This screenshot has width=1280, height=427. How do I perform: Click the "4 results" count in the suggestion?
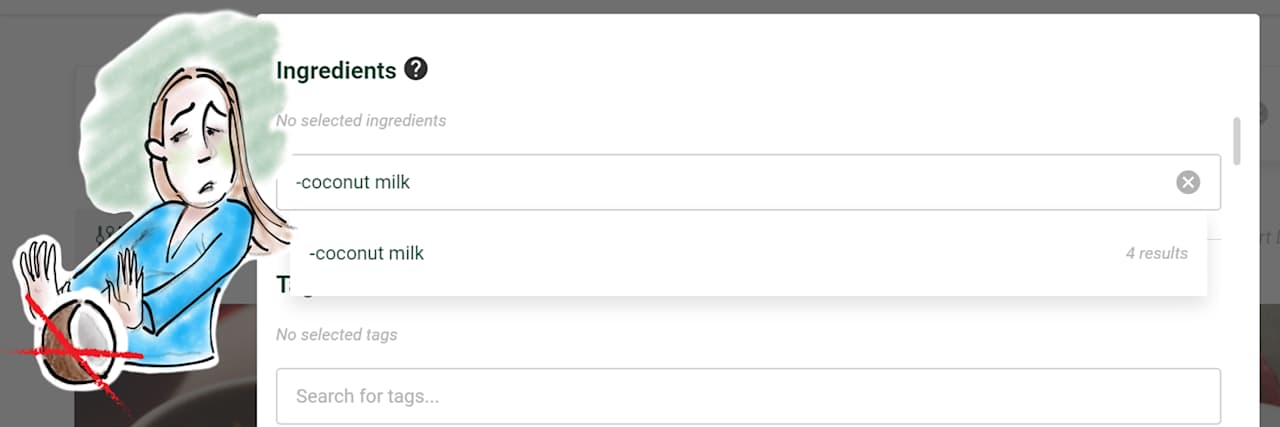pyautogui.click(x=1156, y=254)
